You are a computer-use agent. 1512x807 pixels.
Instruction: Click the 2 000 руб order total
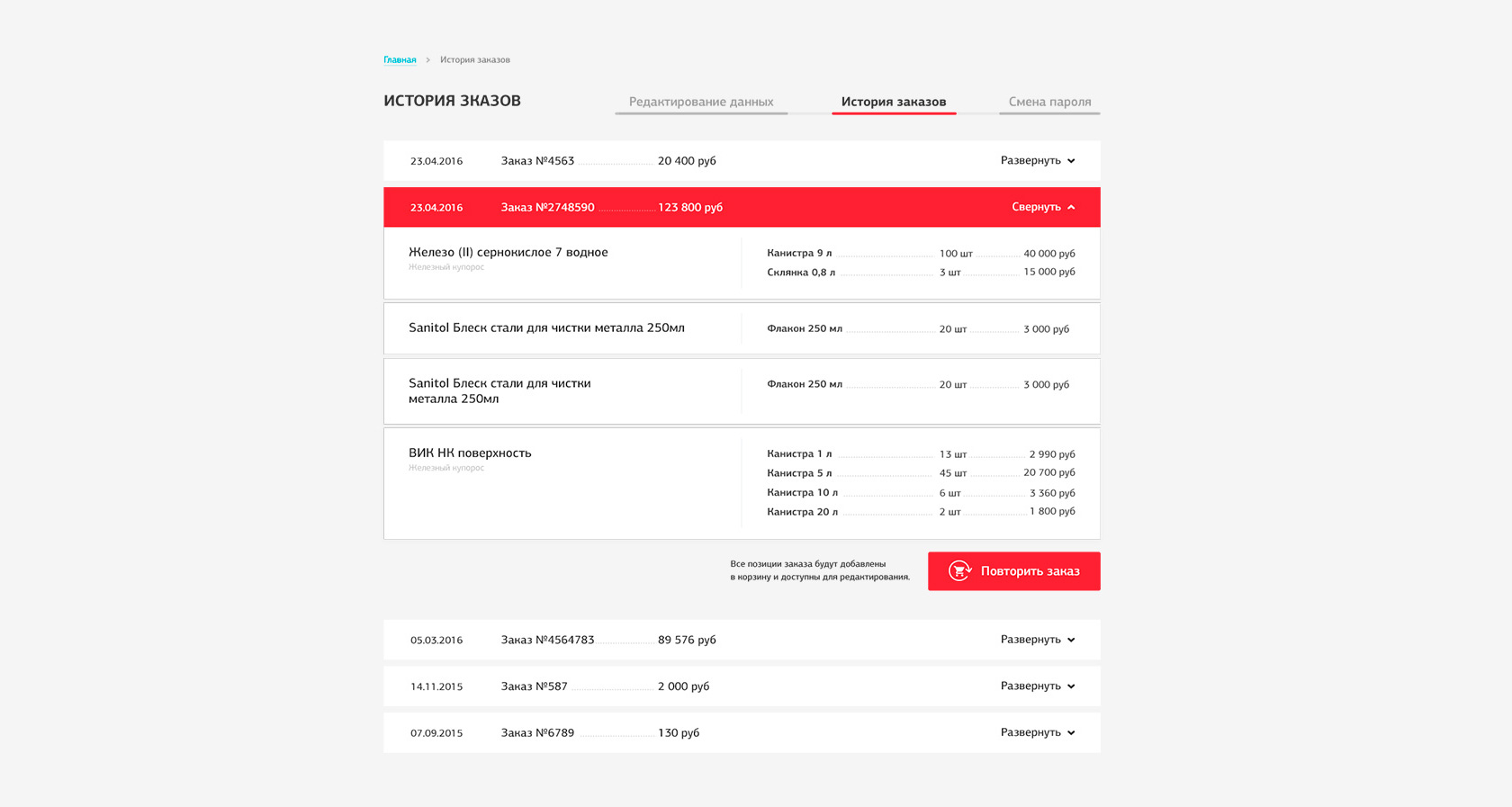pyautogui.click(x=683, y=686)
